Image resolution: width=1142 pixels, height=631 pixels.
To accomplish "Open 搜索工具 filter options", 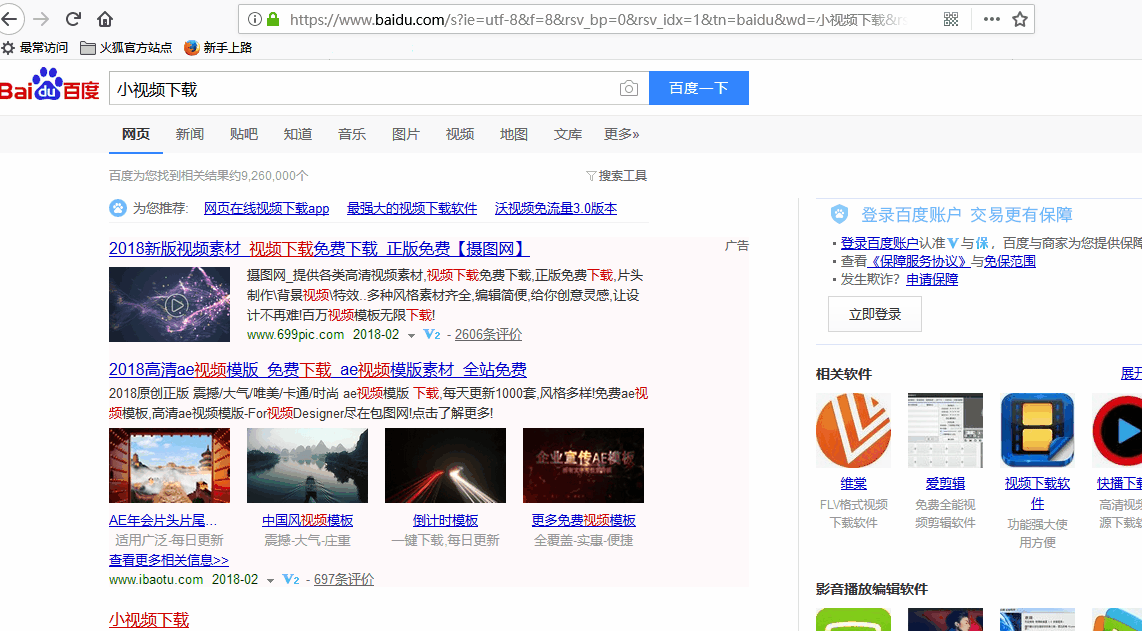I will 616,176.
